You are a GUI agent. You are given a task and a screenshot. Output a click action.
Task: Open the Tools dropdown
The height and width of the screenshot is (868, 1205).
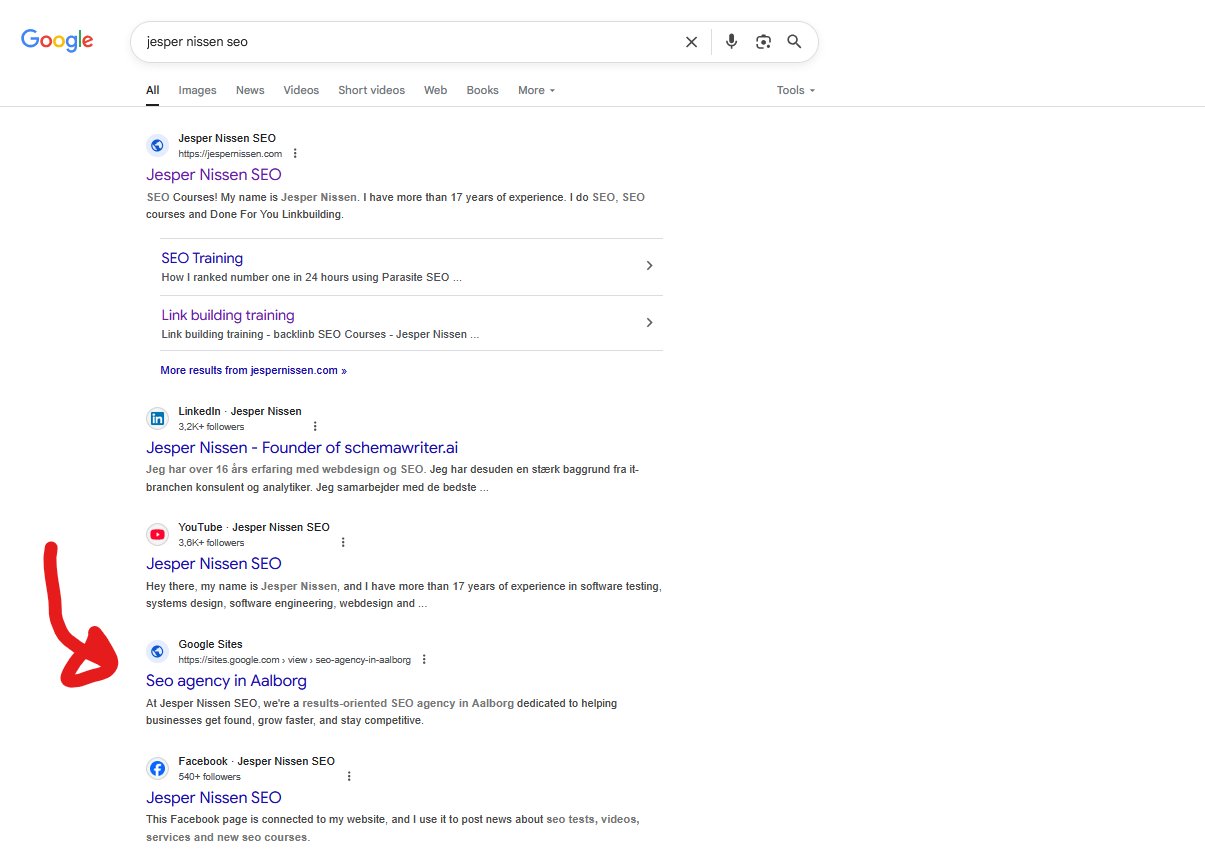tap(795, 90)
